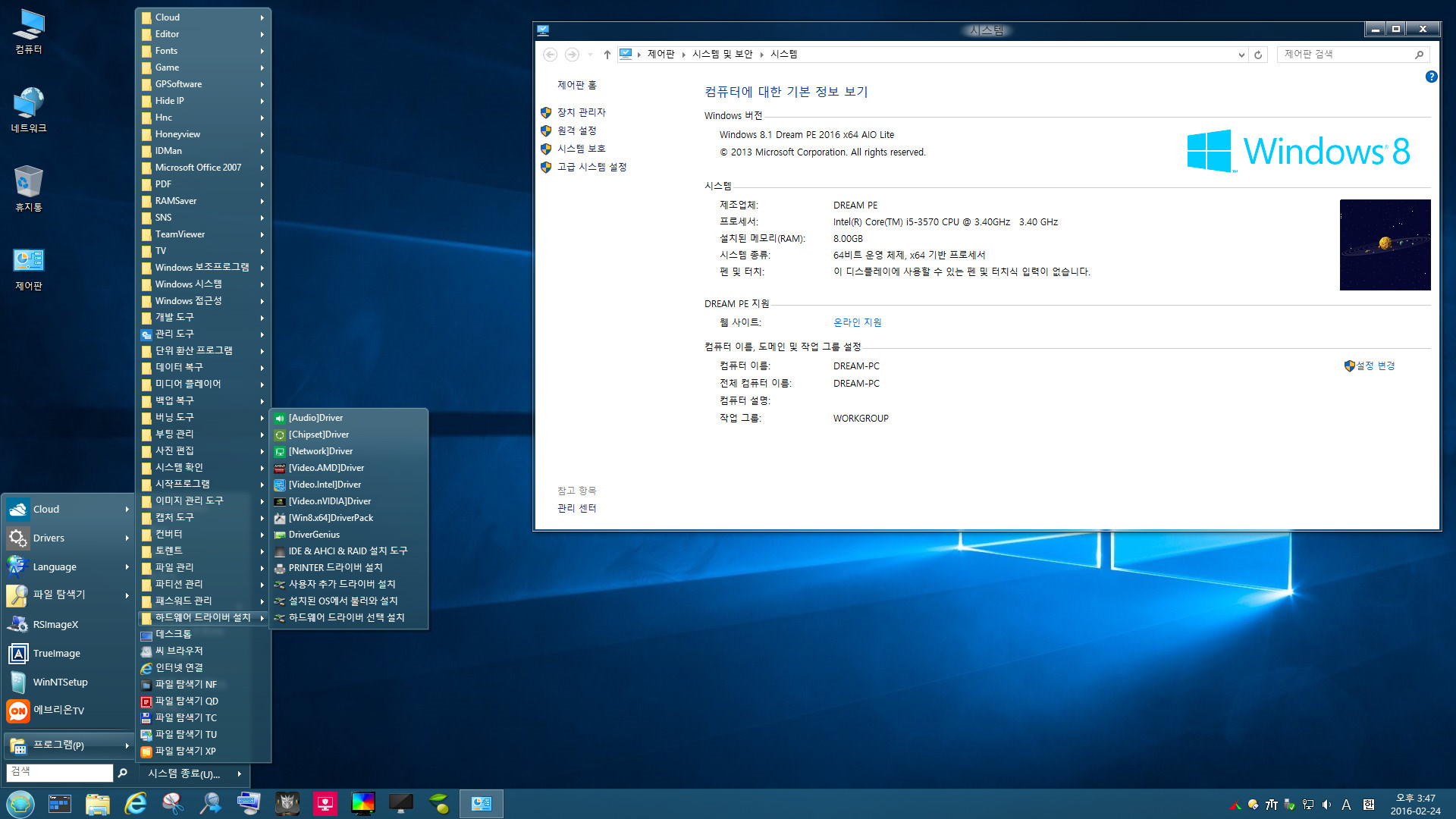The image size is (1456, 819).
Task: Open the Windows 보조프로그램 folder
Action: [203, 268]
